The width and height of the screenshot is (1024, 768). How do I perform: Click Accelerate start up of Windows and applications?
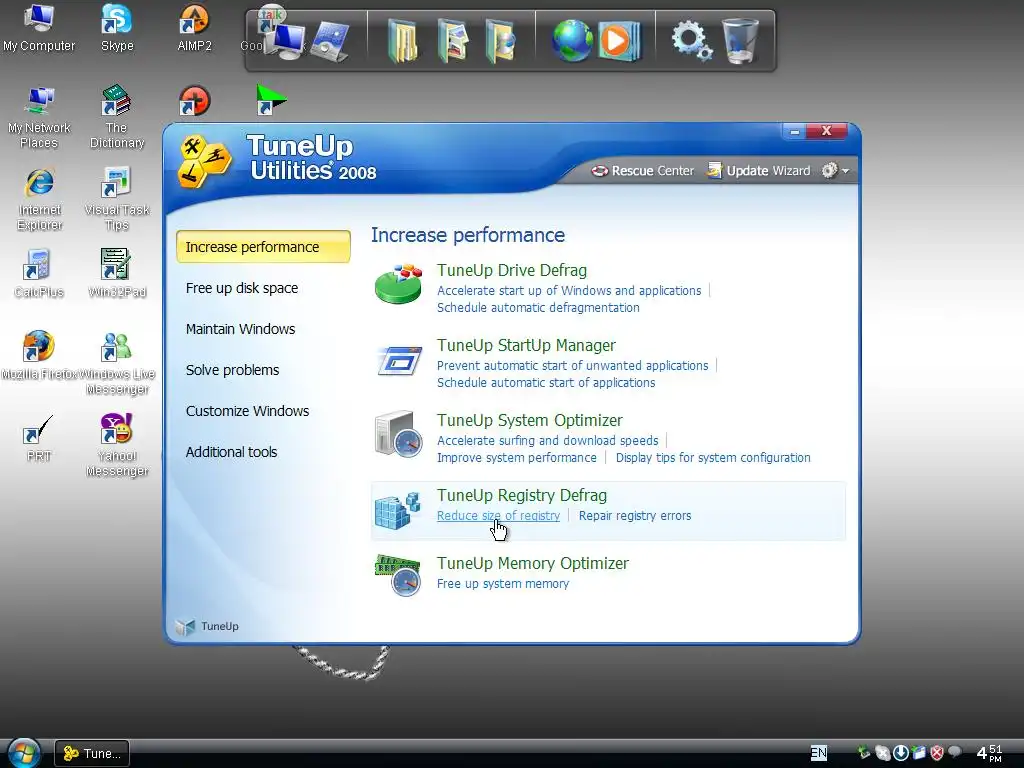[x=569, y=291]
